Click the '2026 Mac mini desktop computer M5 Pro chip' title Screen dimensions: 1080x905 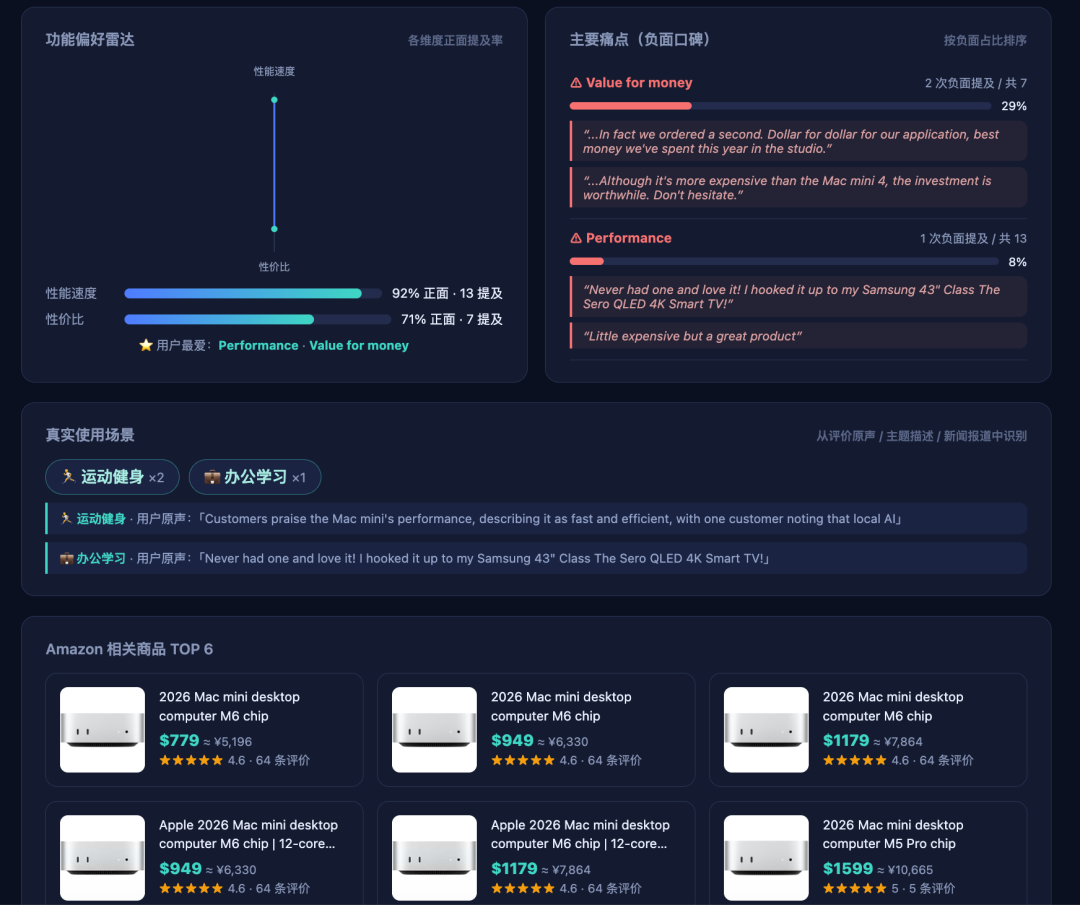(893, 834)
